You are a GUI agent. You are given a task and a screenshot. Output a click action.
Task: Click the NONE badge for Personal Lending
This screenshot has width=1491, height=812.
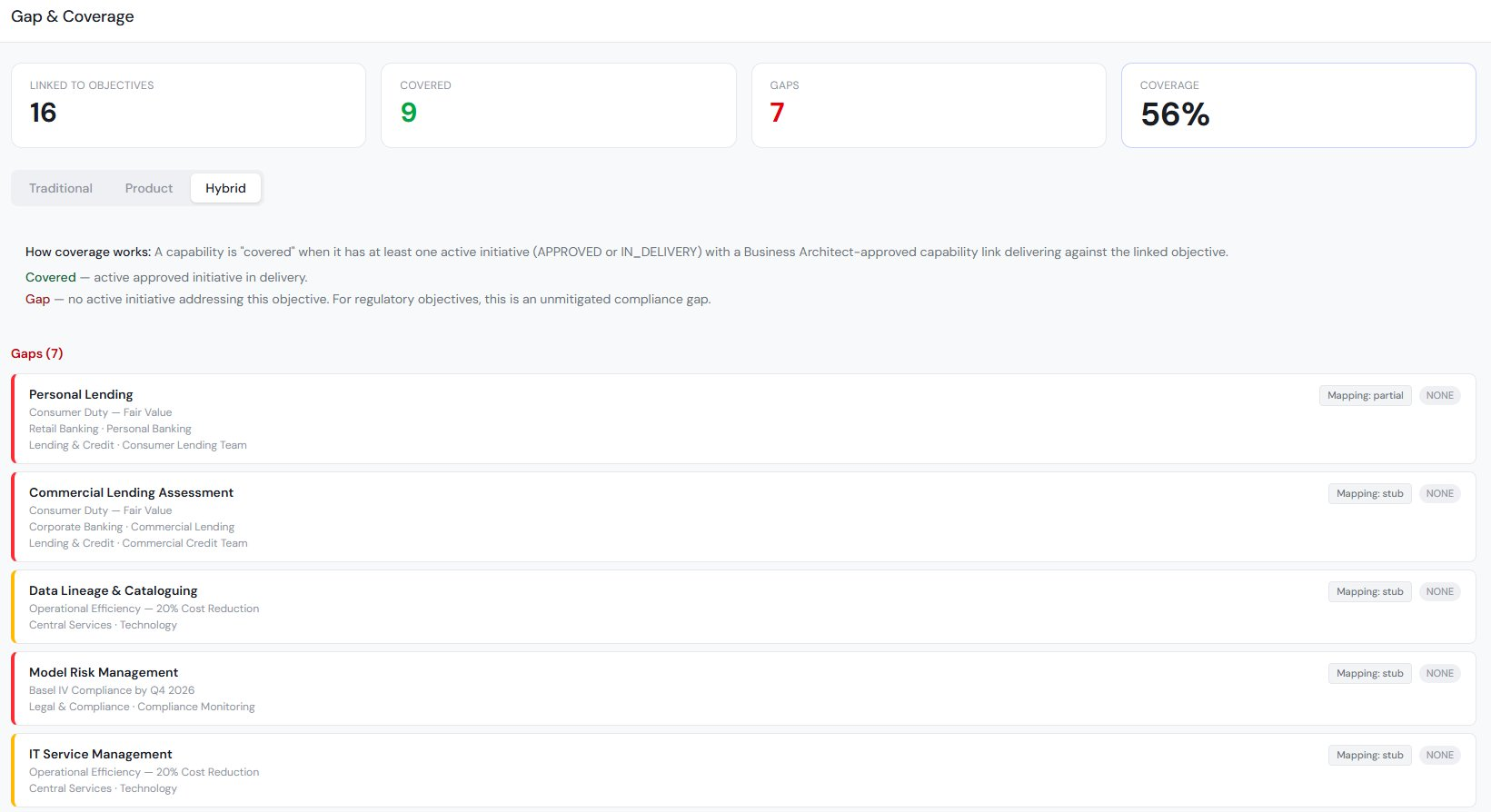[x=1439, y=395]
